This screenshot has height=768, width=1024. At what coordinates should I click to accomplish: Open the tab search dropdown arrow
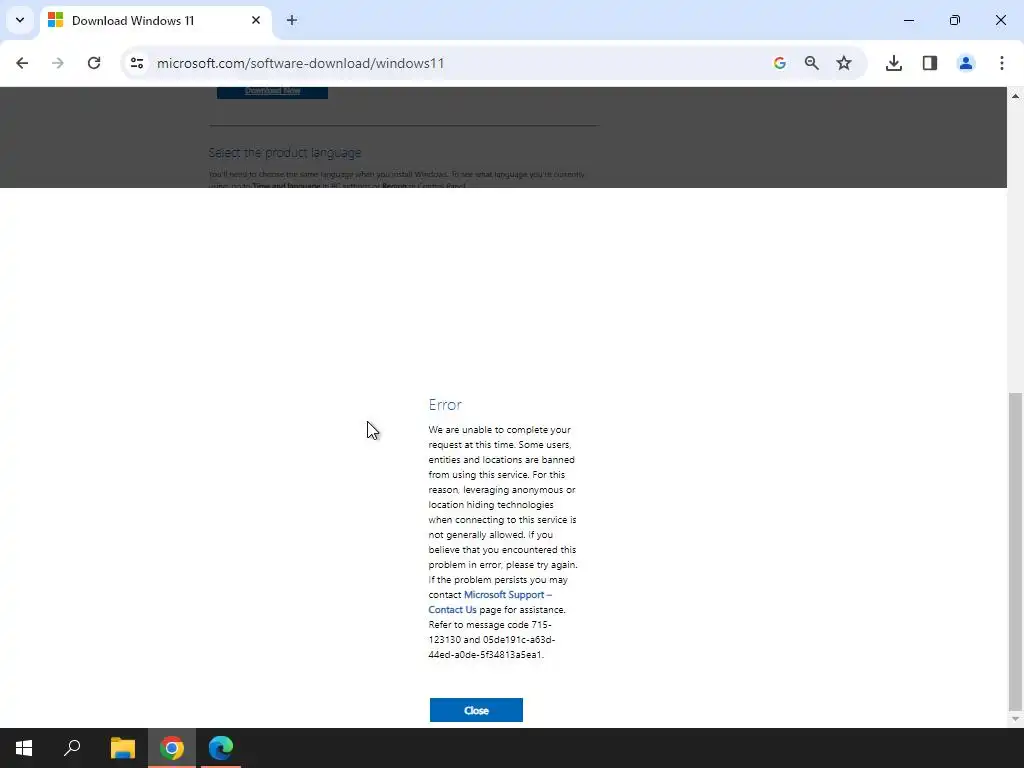click(x=20, y=20)
